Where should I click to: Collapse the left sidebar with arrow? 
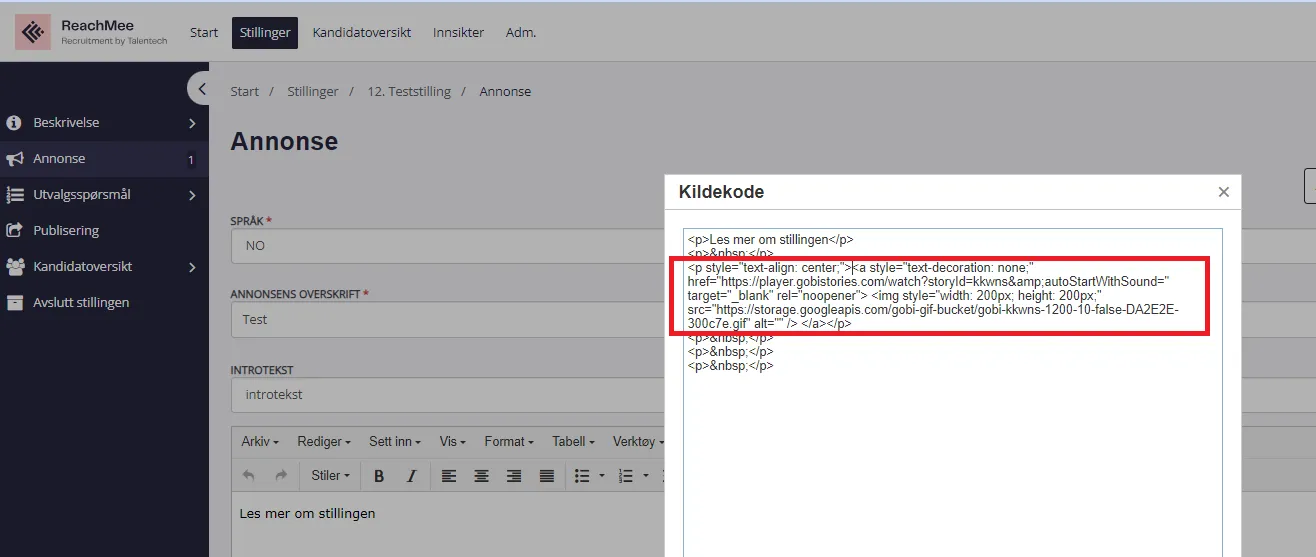coord(201,89)
